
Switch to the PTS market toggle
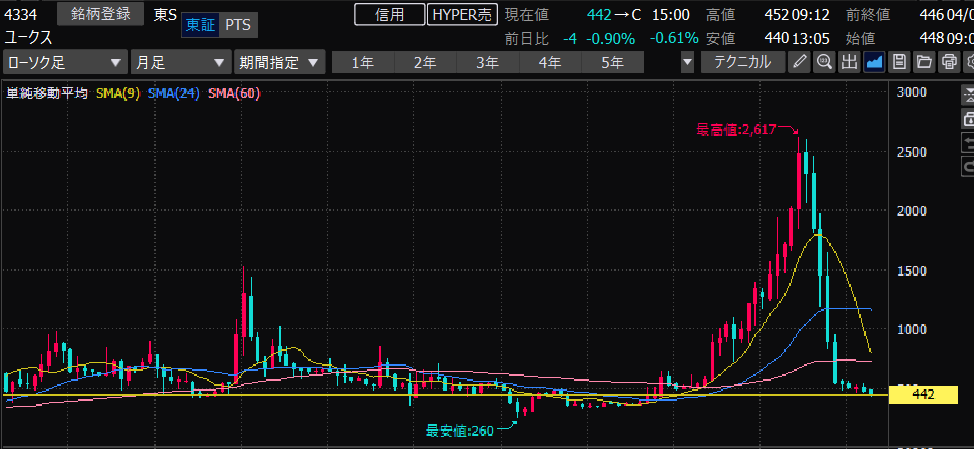239,25
